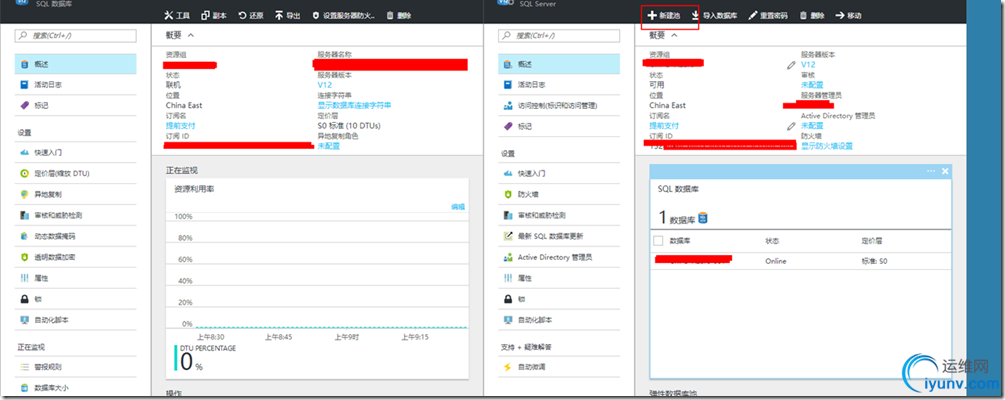The width and height of the screenshot is (1005, 400).
Task: Click 未配置 link under 审核
Action: pyautogui.click(x=812, y=85)
